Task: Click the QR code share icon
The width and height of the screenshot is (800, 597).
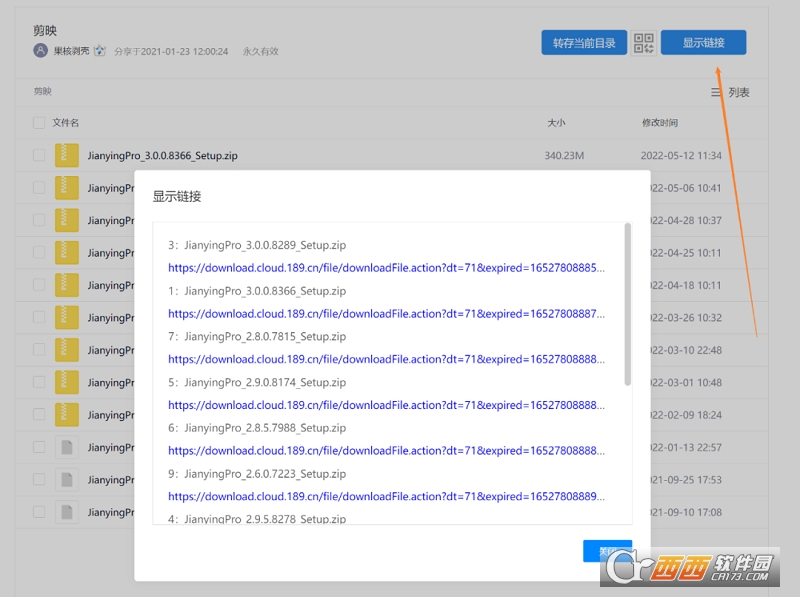Action: (x=641, y=42)
